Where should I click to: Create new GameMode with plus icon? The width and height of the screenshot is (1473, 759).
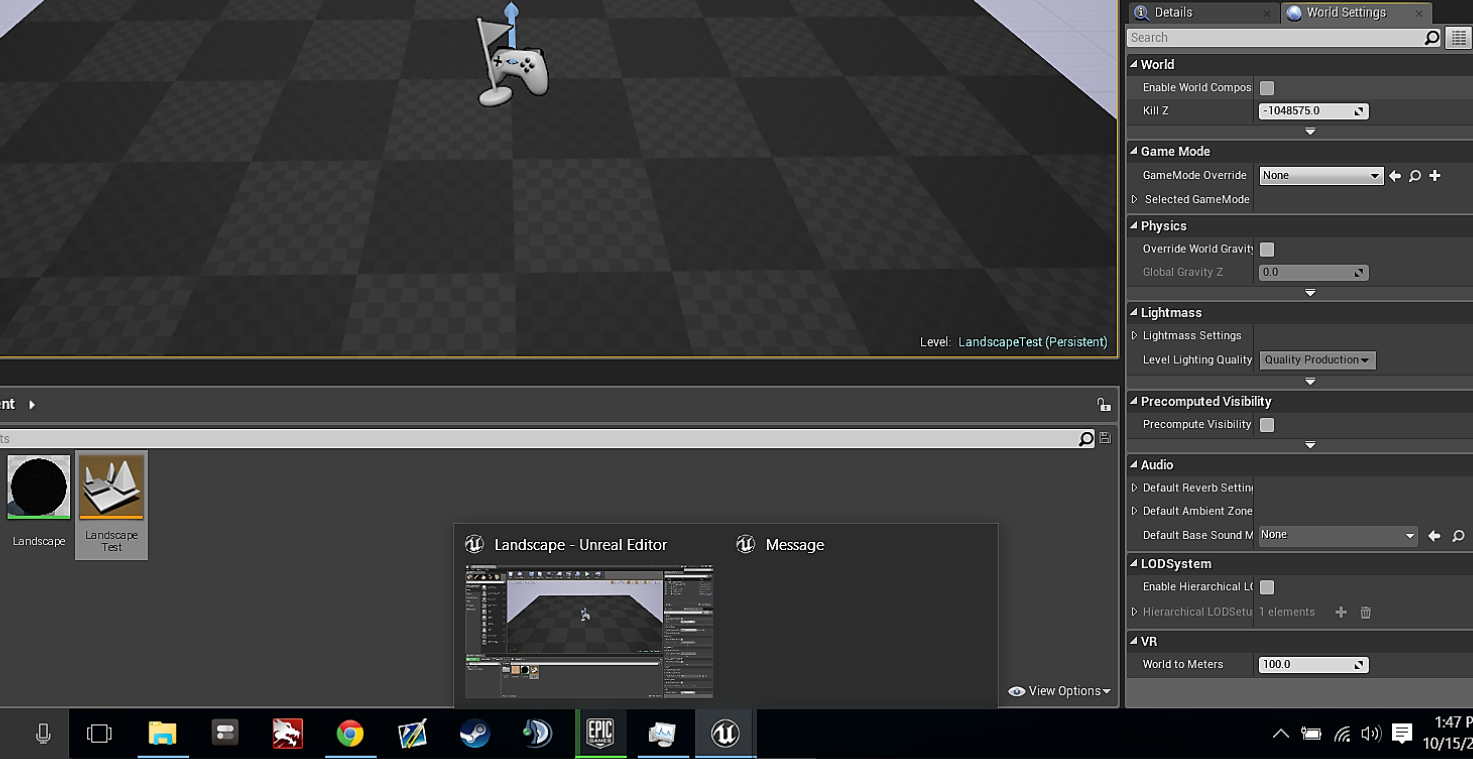[x=1435, y=176]
